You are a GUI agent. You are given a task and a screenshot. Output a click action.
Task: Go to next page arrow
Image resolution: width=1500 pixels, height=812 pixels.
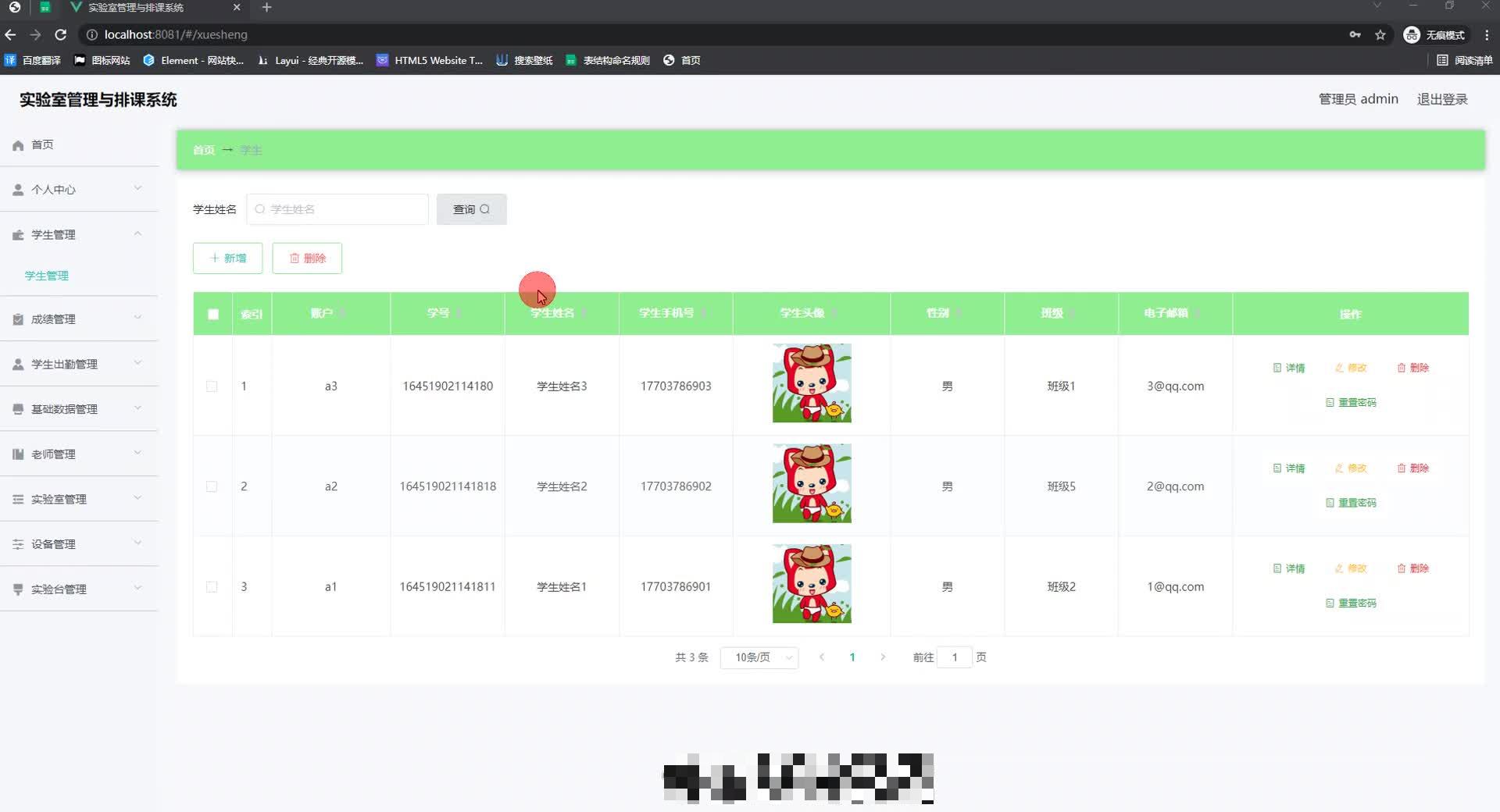[883, 657]
